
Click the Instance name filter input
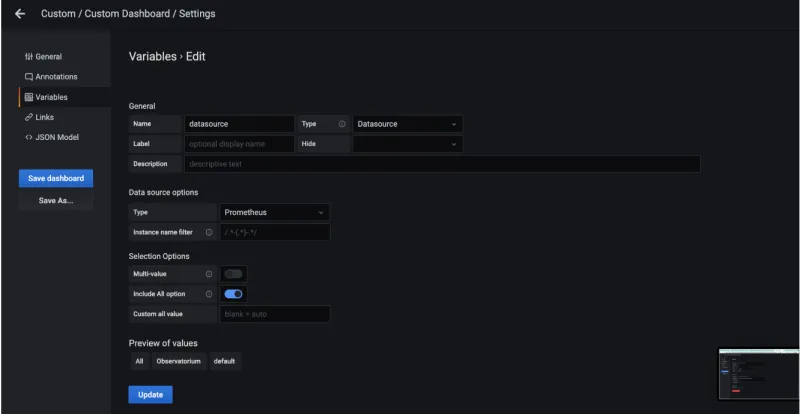click(x=274, y=232)
